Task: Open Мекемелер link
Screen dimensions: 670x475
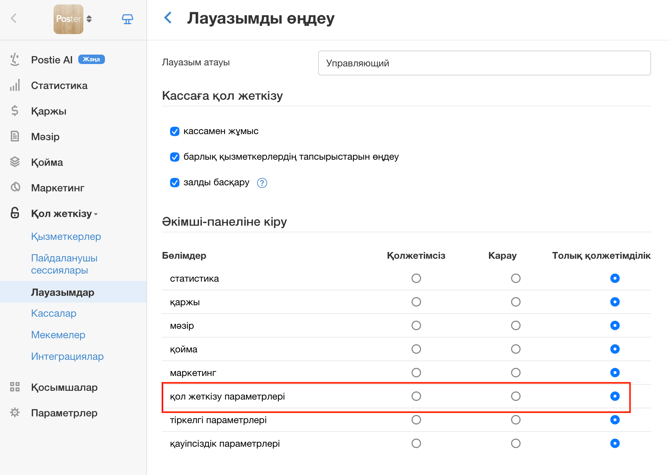Action: coord(58,335)
